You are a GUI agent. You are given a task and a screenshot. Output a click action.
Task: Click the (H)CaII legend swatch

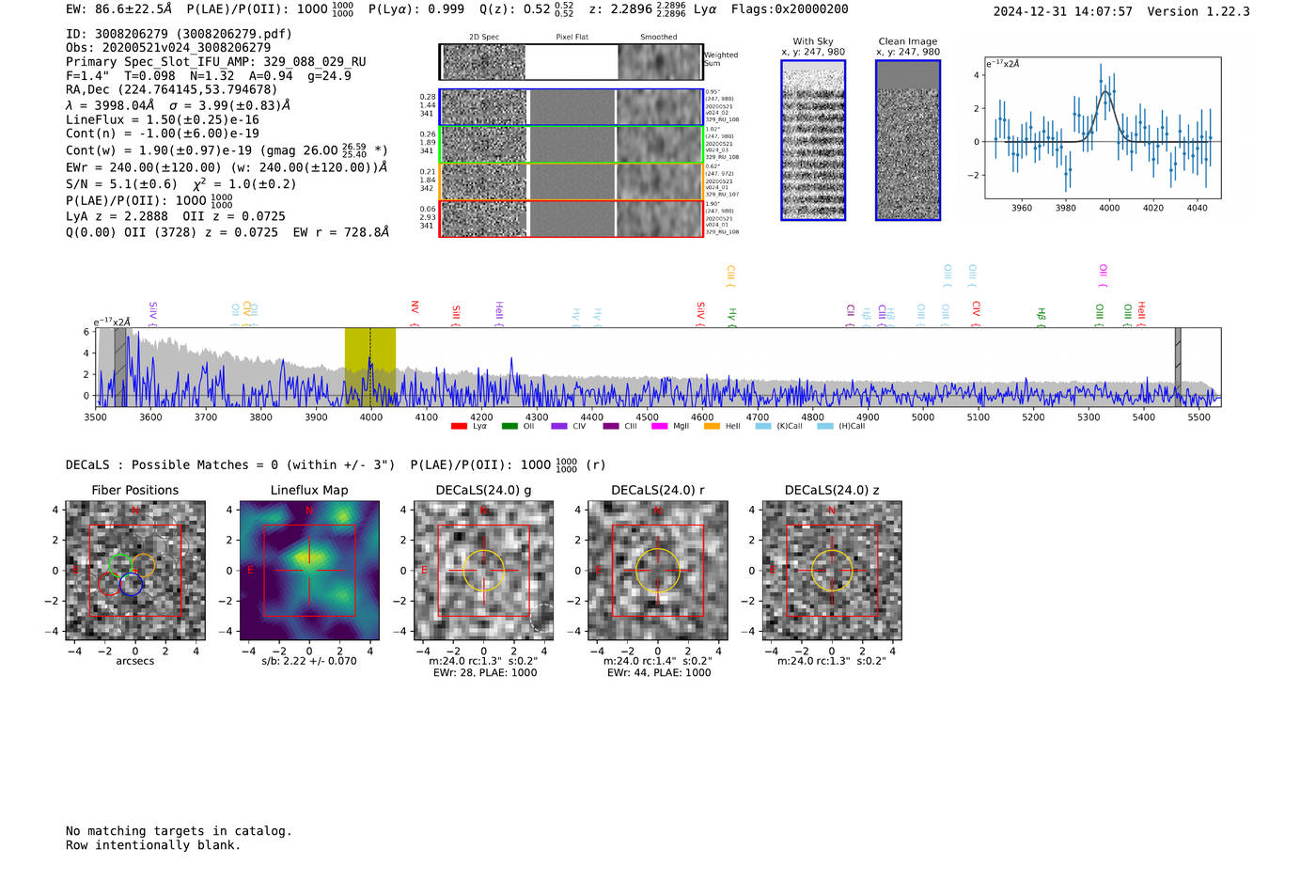[x=825, y=426]
